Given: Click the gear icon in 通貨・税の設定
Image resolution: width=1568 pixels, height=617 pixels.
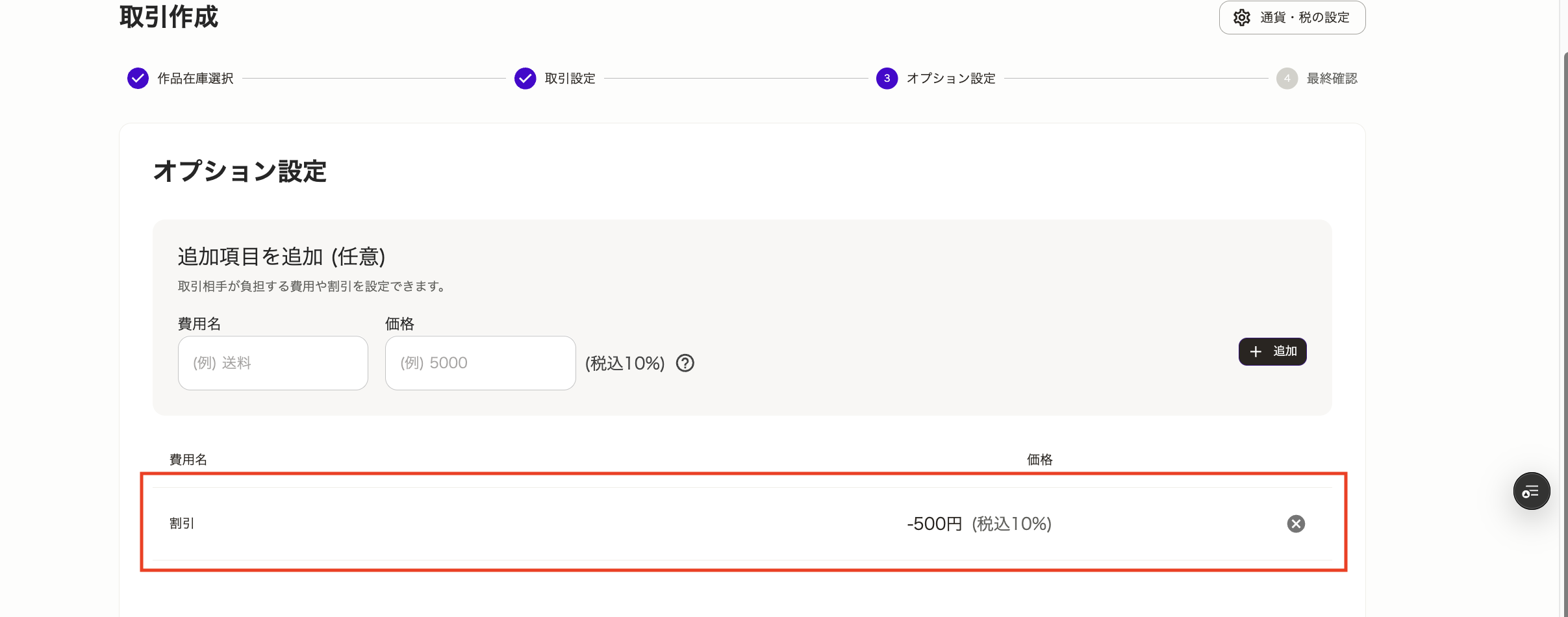Looking at the screenshot, I should coord(1241,18).
